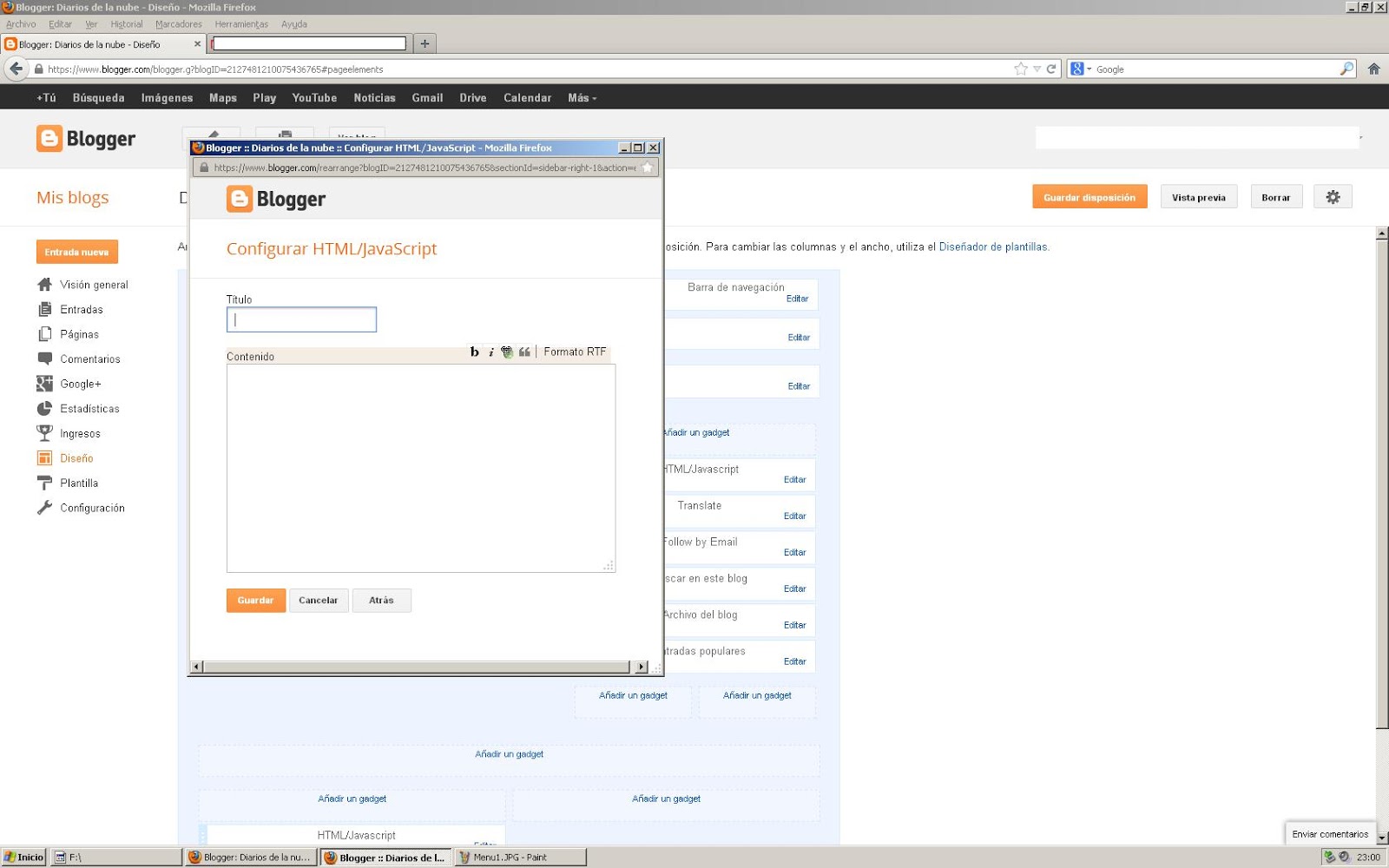Click the Entradas icon in sidebar
Screen dimensions: 1389x868
coord(45,309)
